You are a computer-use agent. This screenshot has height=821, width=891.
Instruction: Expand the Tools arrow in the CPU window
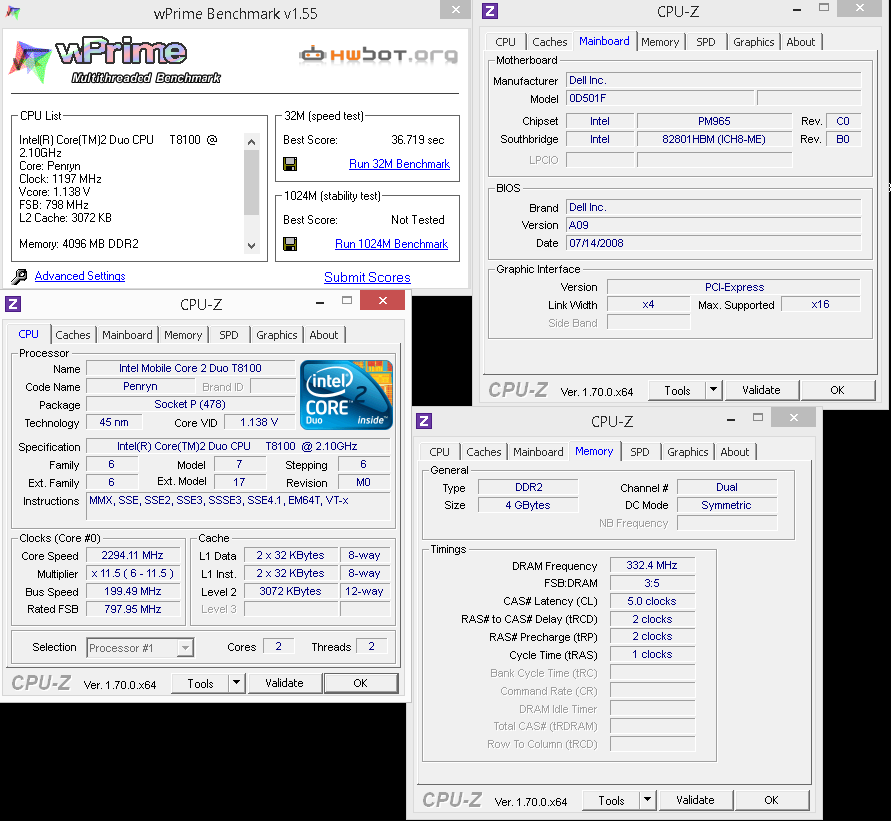236,684
